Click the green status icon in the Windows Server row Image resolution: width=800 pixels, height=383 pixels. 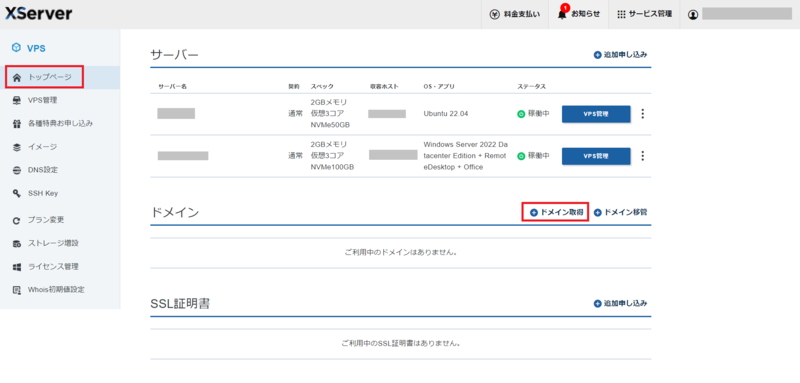(521, 156)
